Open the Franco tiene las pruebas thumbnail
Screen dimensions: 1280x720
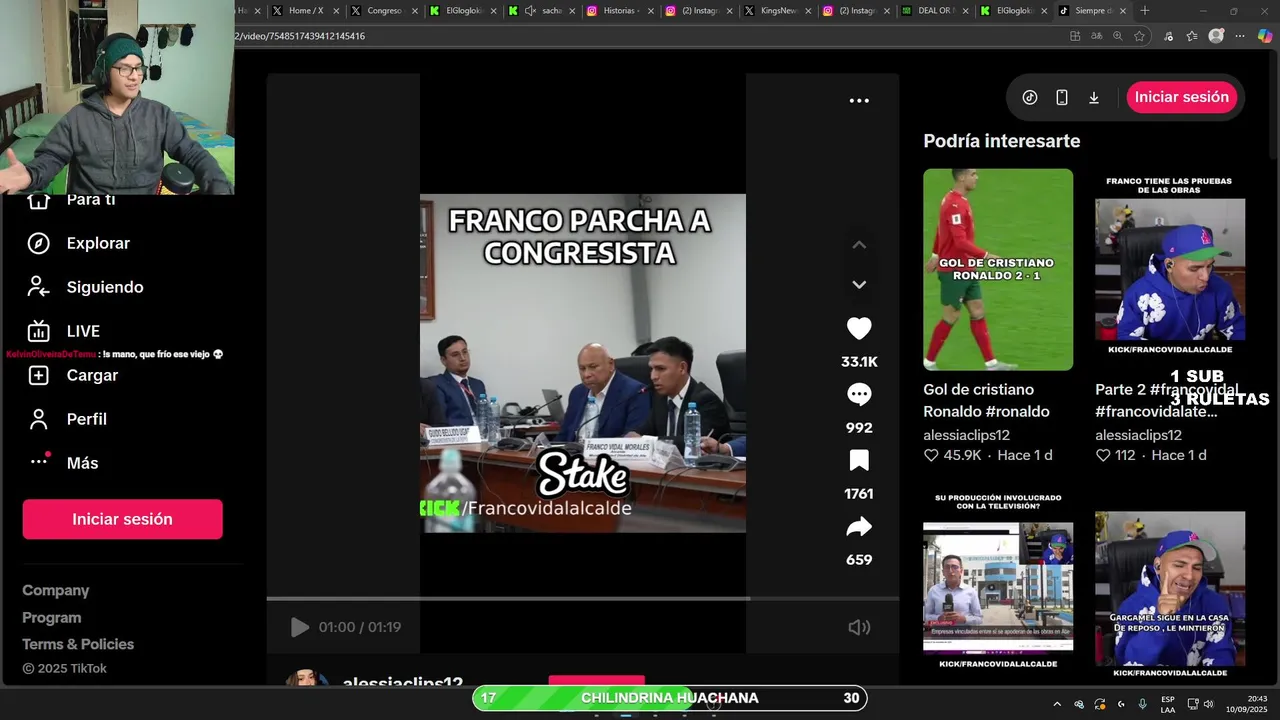(1170, 269)
